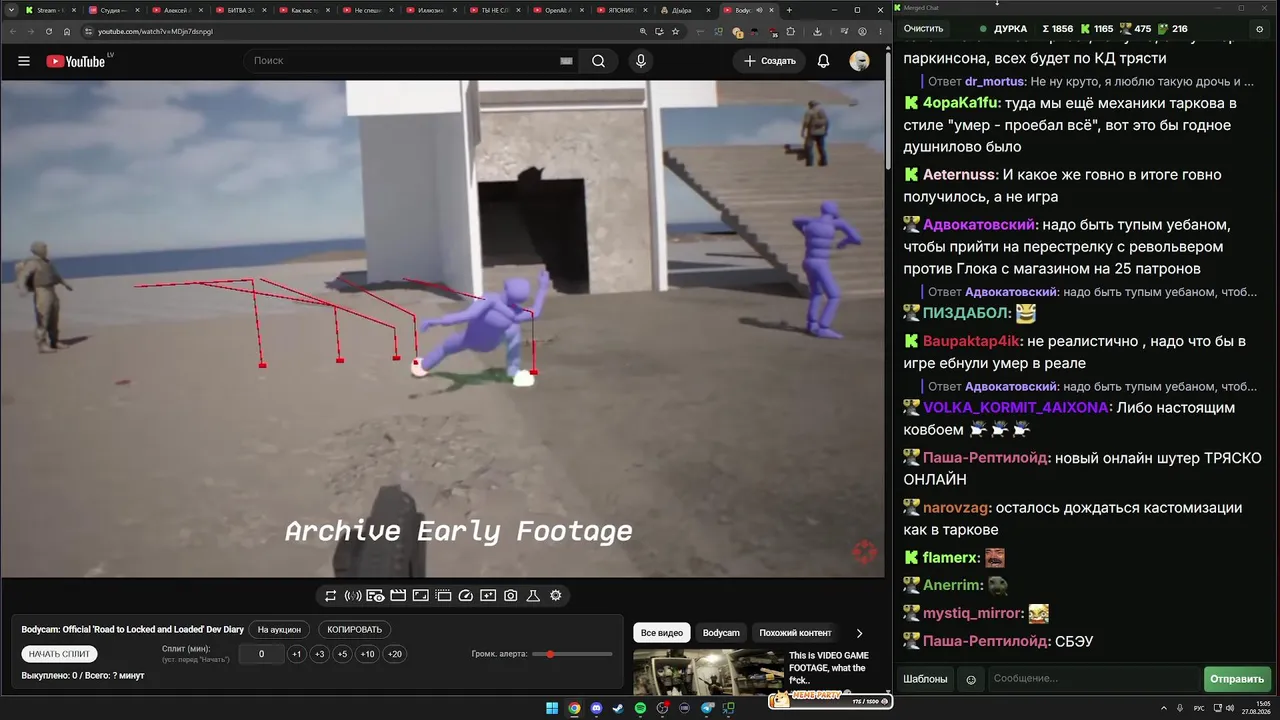The image size is (1280, 720).
Task: Open Telegram from the taskbar
Action: pyautogui.click(x=708, y=709)
